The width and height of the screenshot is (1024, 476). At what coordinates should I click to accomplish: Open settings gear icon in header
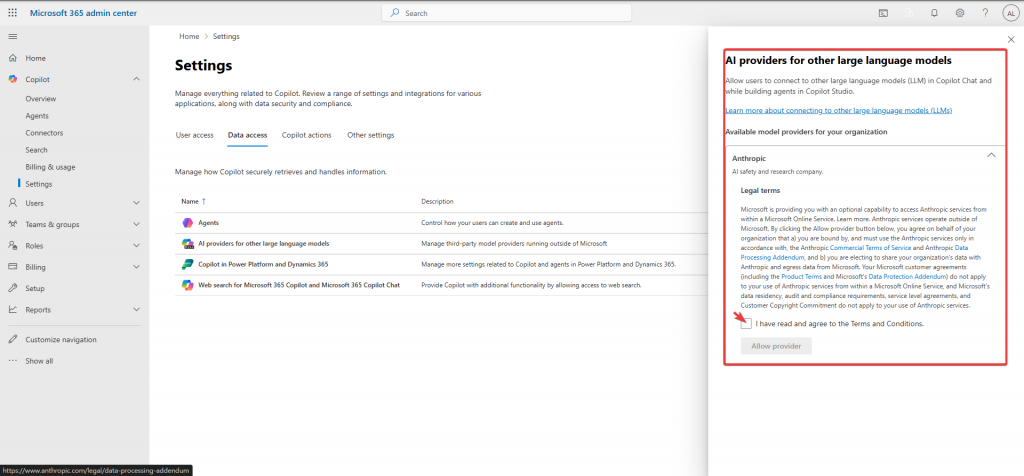[959, 12]
